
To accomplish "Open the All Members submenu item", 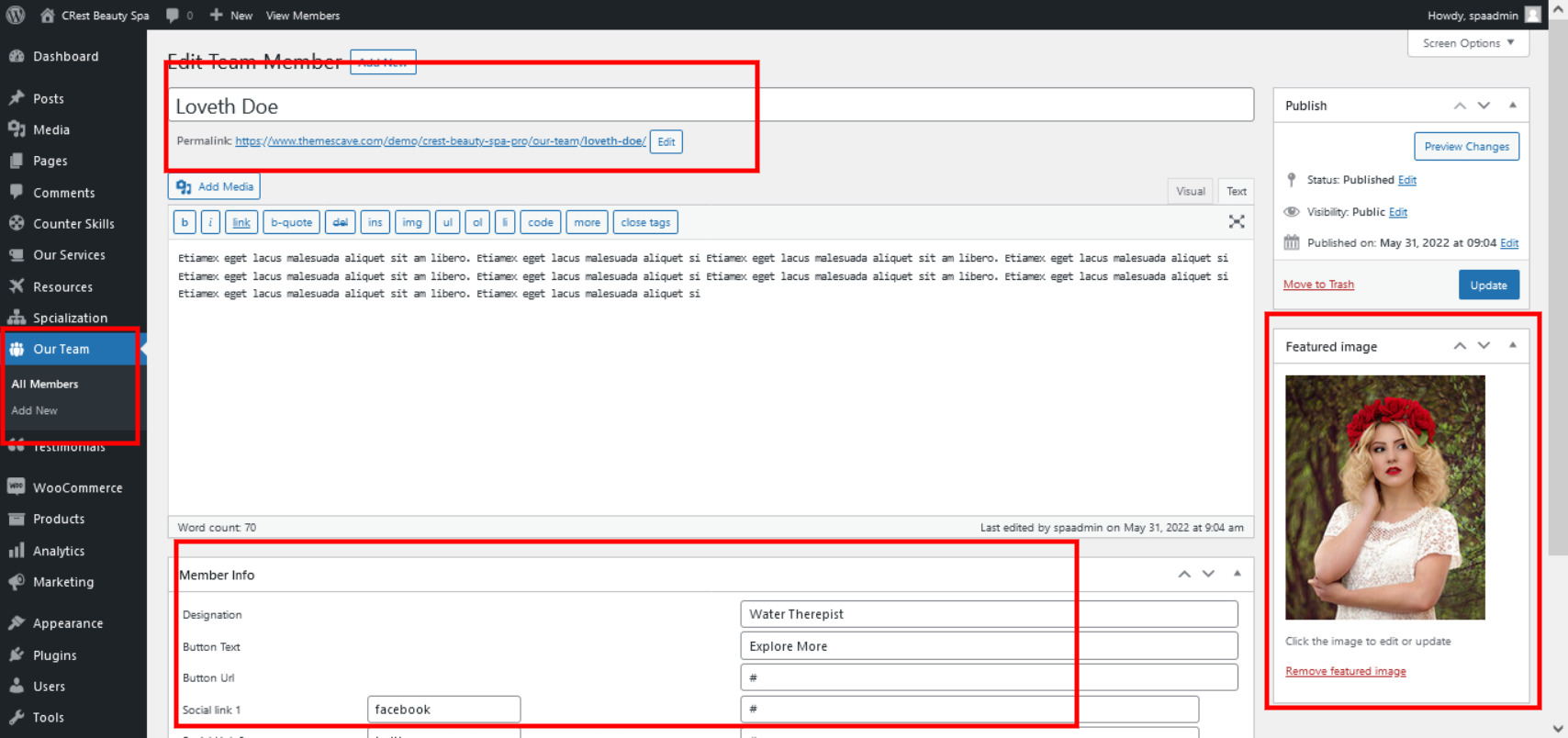I will 45,384.
